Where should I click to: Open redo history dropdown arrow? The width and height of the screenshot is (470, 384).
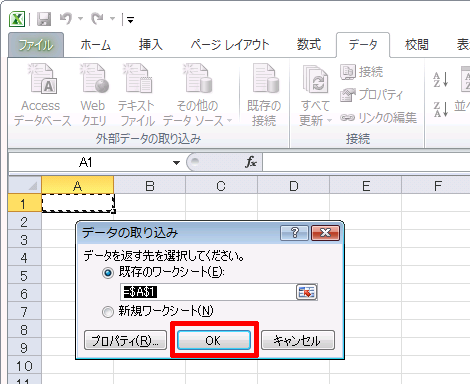[112, 19]
